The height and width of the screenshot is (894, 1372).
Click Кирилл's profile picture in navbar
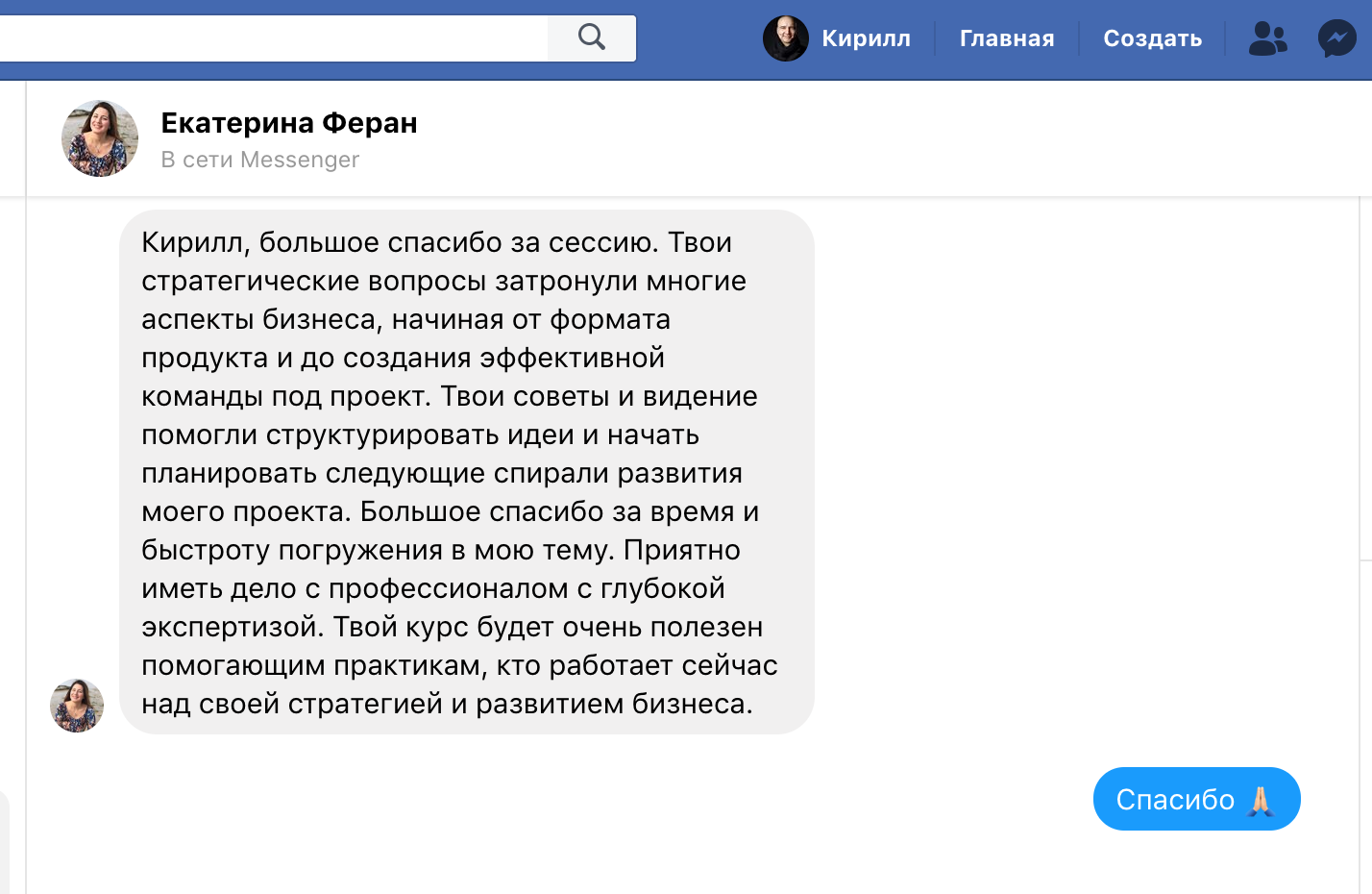pos(786,38)
